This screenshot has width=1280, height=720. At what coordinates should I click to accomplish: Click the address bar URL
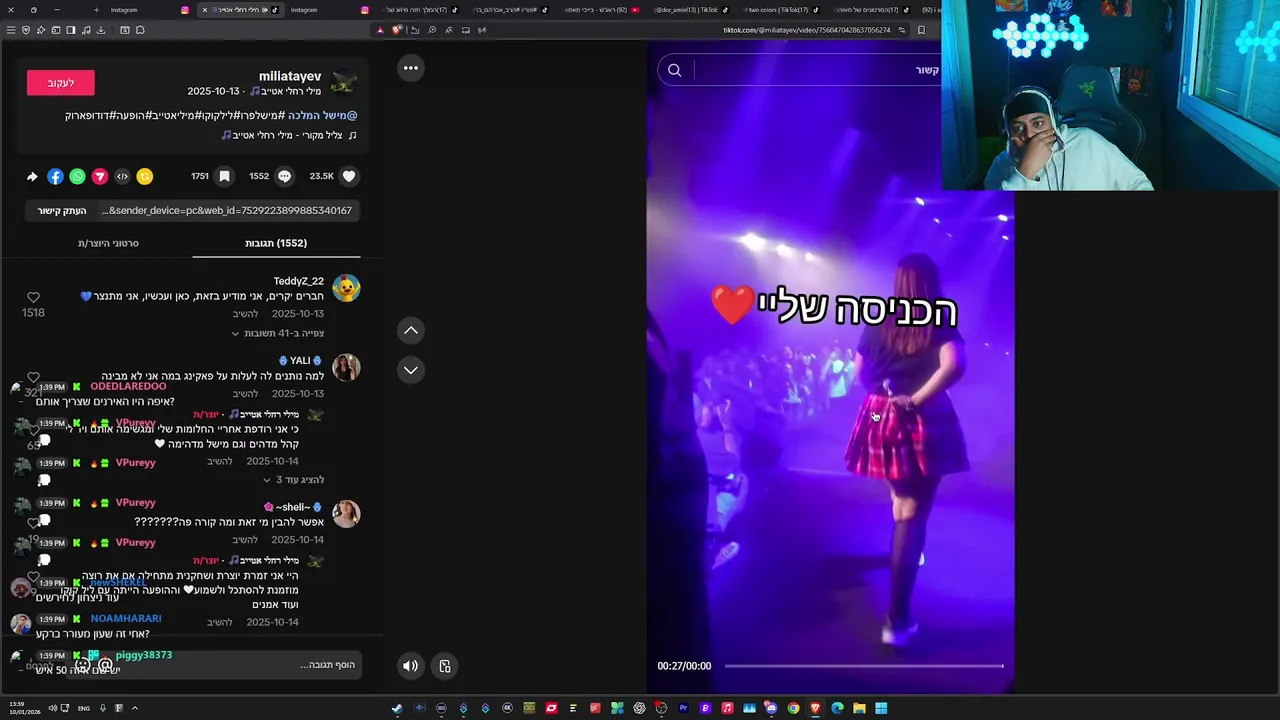coord(806,30)
